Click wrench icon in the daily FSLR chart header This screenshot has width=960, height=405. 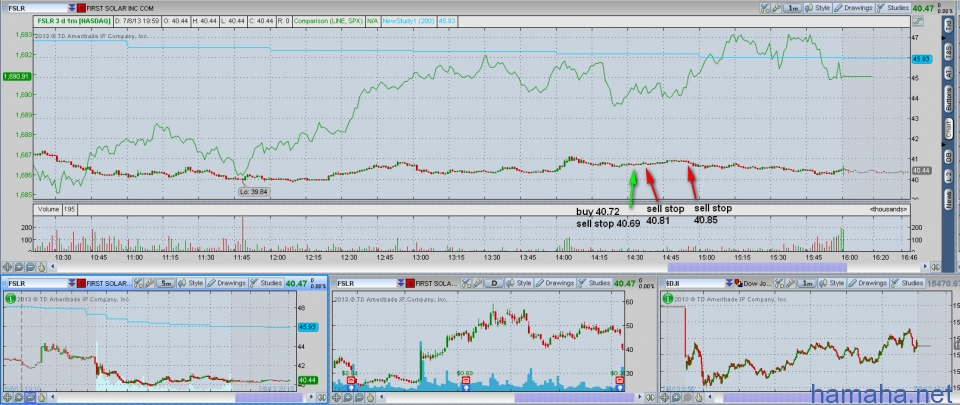click(477, 283)
